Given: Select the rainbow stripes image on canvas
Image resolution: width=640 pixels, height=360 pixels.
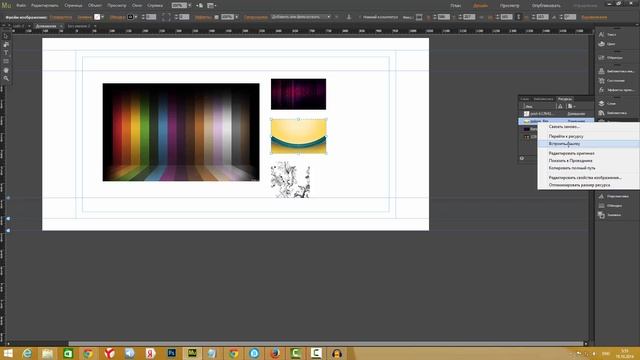Looking at the screenshot, I should click(x=181, y=132).
